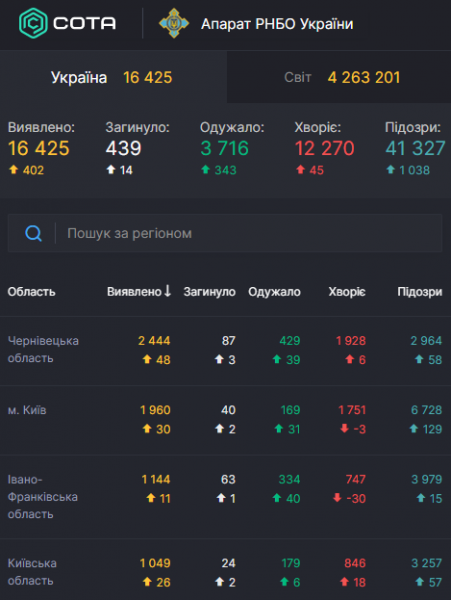Viewport: 451px width, 600px height.
Task: Click Chernivtsi suspected value 2 964
Action: point(426,341)
